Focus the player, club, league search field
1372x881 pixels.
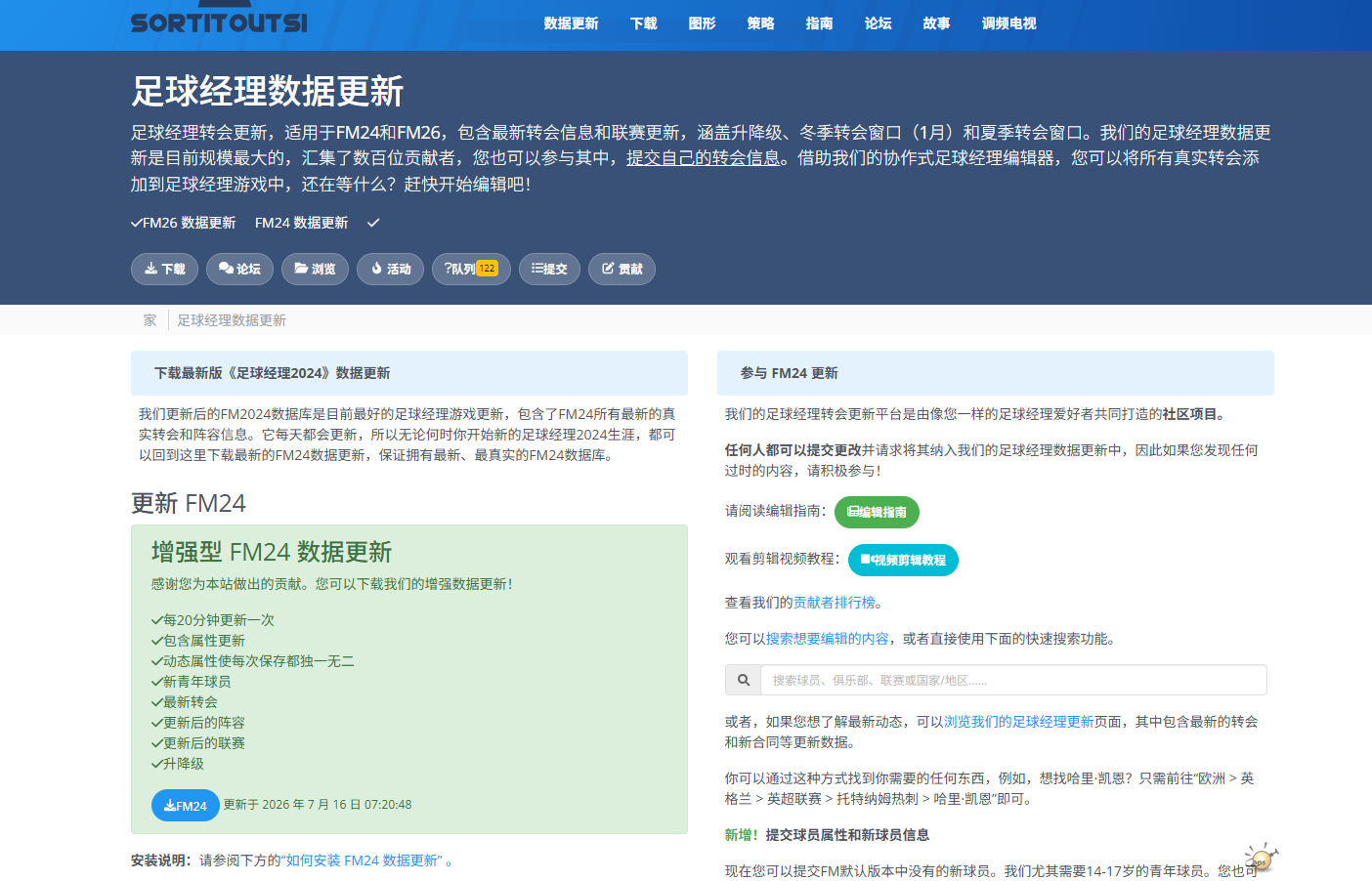(x=1013, y=680)
